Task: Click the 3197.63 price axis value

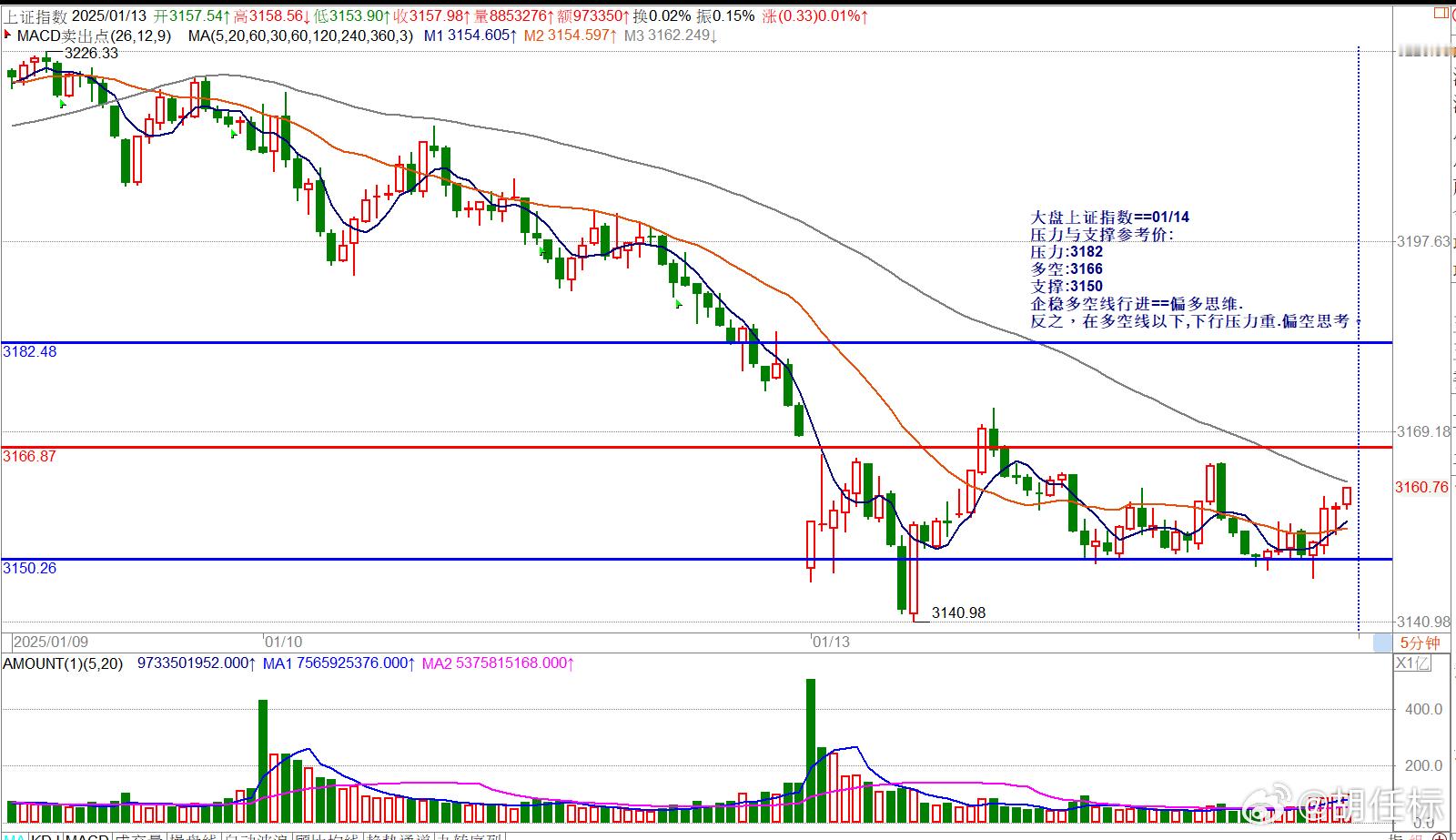Action: tap(1424, 241)
